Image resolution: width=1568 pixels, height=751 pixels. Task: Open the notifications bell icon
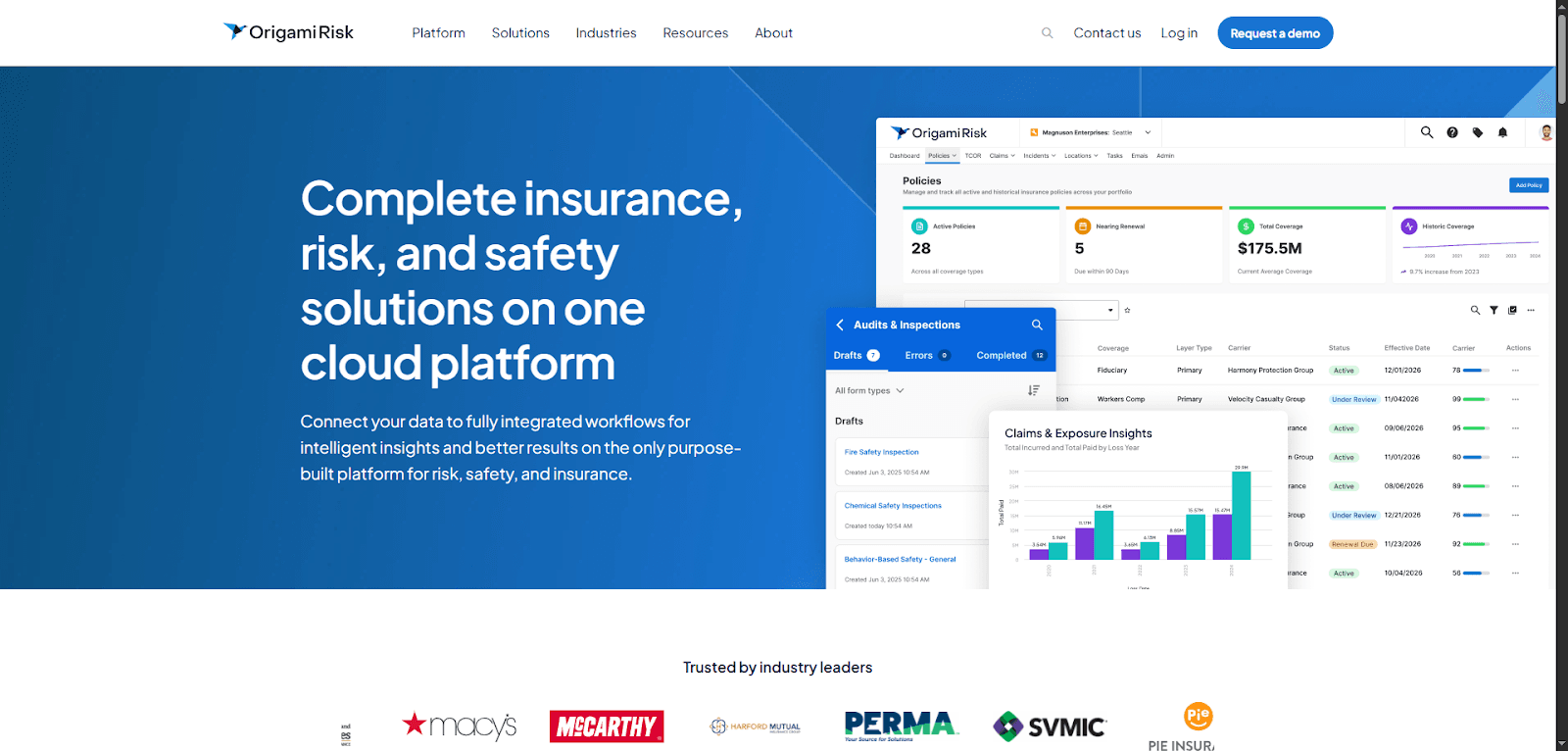point(1502,132)
